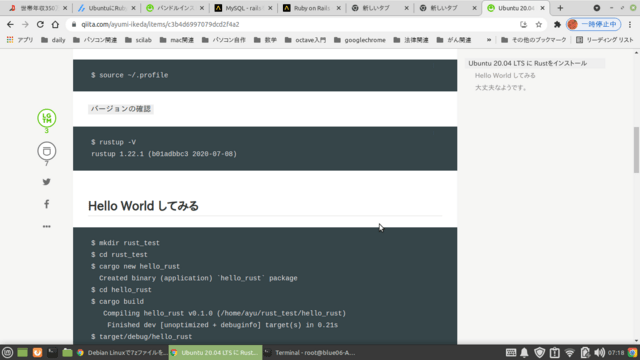The height and width of the screenshot is (360, 640).
Task: Open the notifications bell in tray
Action: tap(524, 352)
